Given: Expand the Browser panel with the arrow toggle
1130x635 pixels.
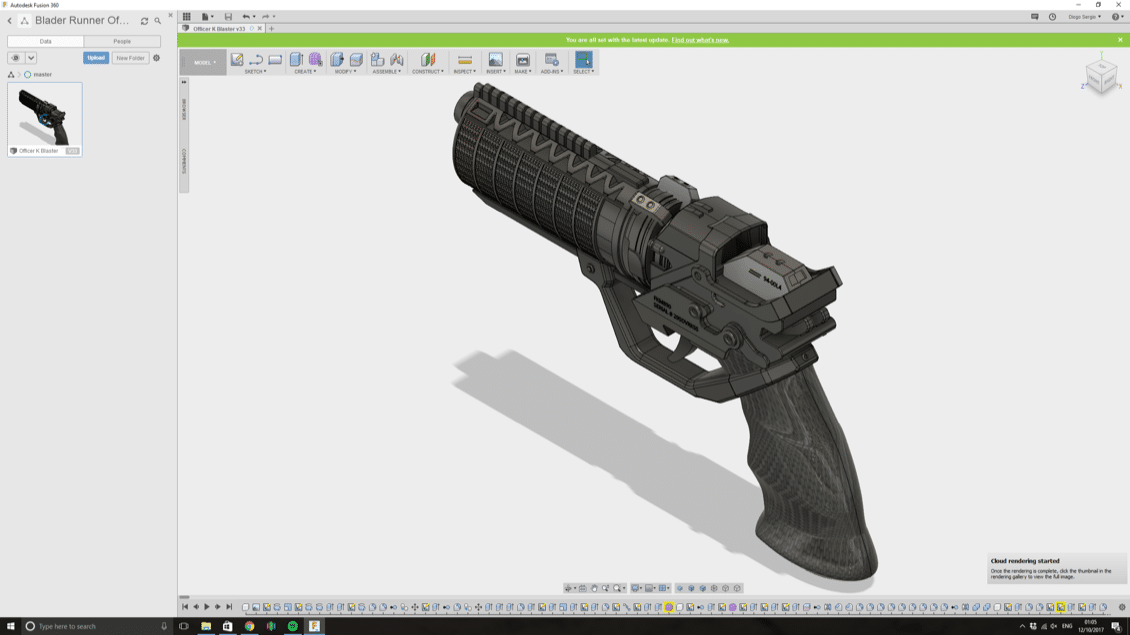Looking at the screenshot, I should pyautogui.click(x=184, y=82).
